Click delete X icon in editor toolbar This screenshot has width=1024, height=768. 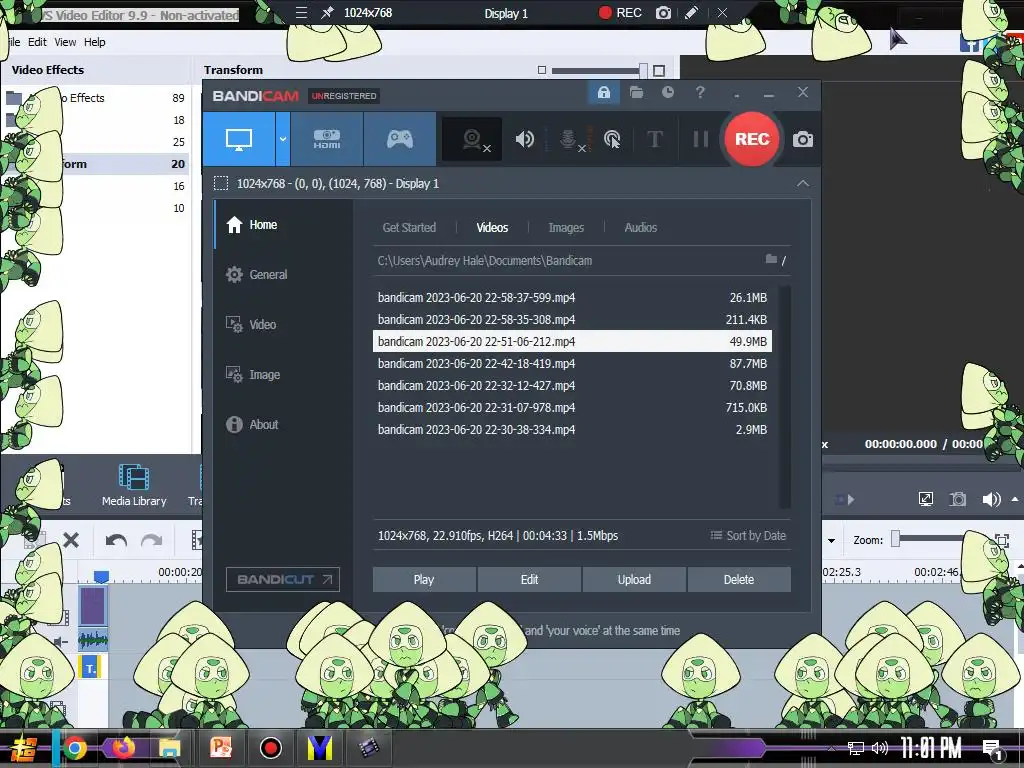click(71, 540)
